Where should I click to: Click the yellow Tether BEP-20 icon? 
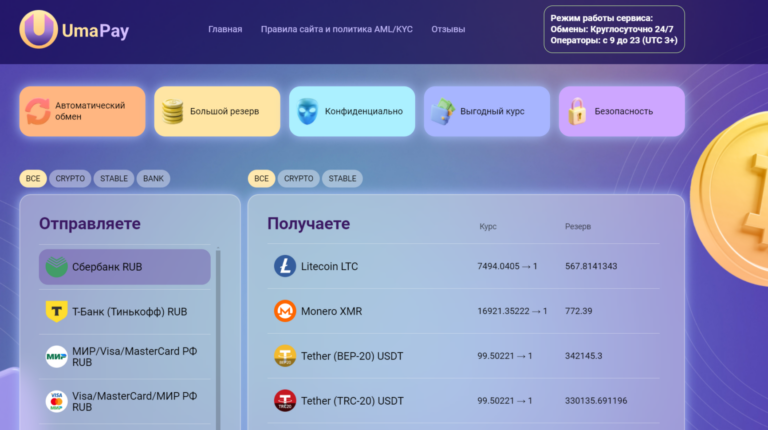(285, 356)
